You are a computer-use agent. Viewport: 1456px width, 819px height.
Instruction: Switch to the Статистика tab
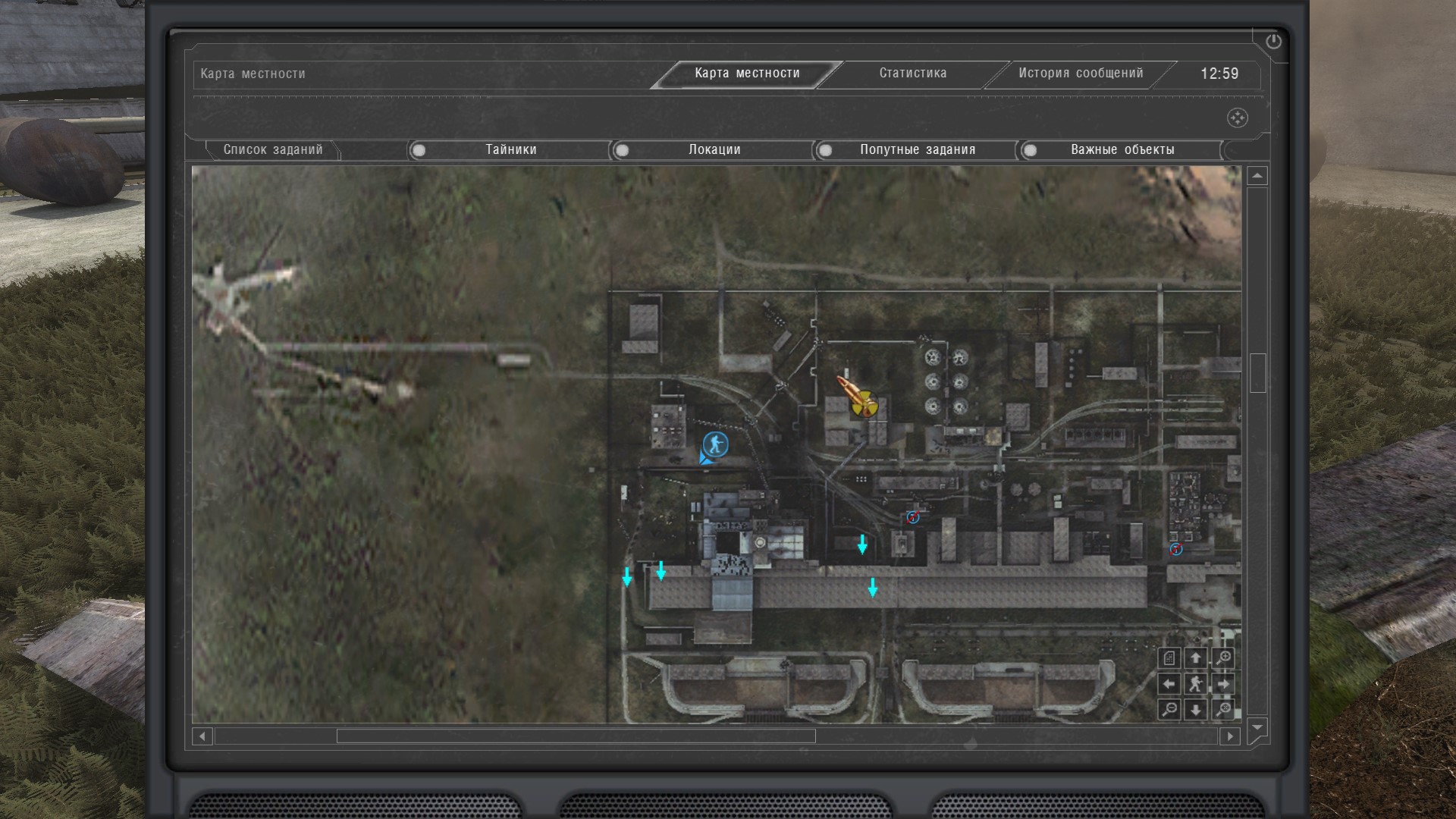click(x=912, y=74)
